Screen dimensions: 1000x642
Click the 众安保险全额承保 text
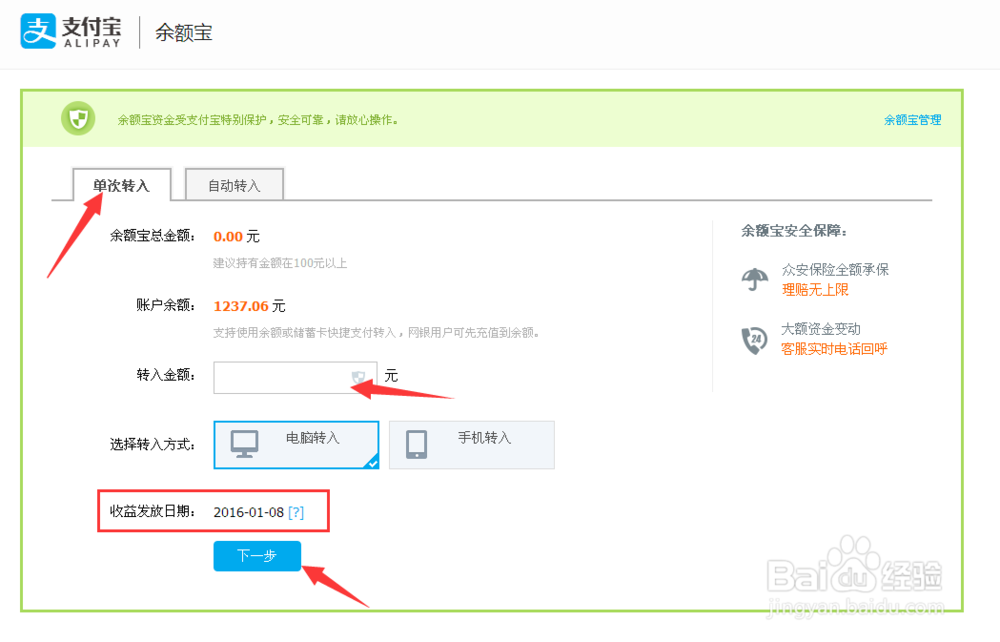[835, 269]
